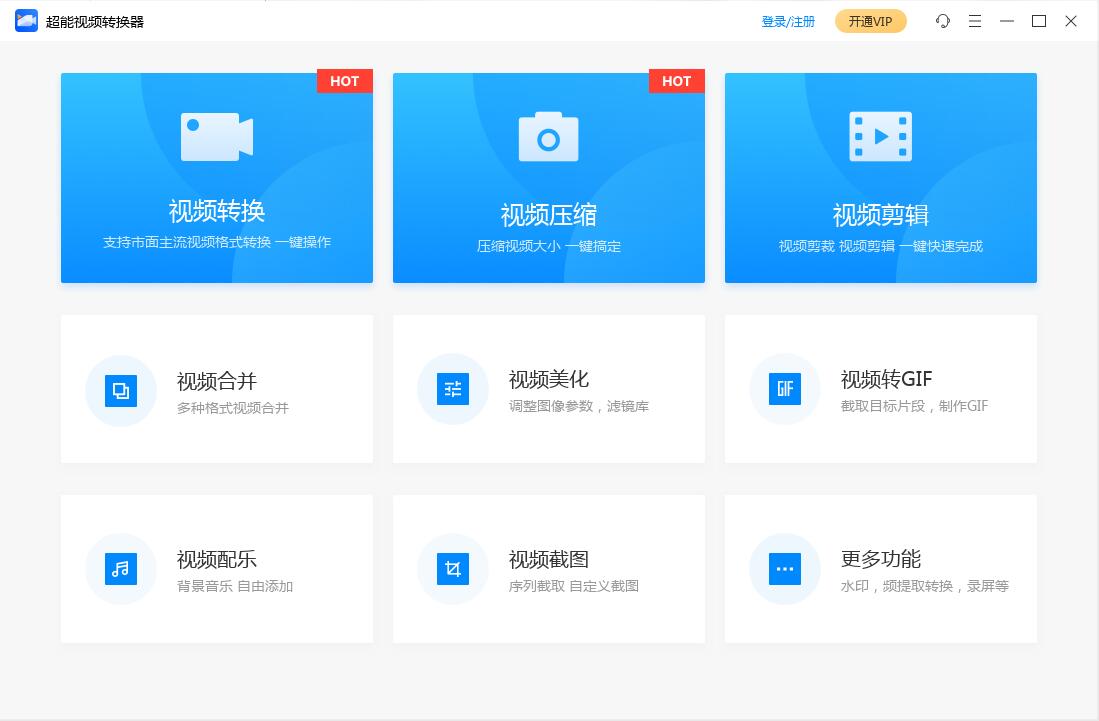Click subtitle 截取目标片段，制作GIF

pos(914,406)
